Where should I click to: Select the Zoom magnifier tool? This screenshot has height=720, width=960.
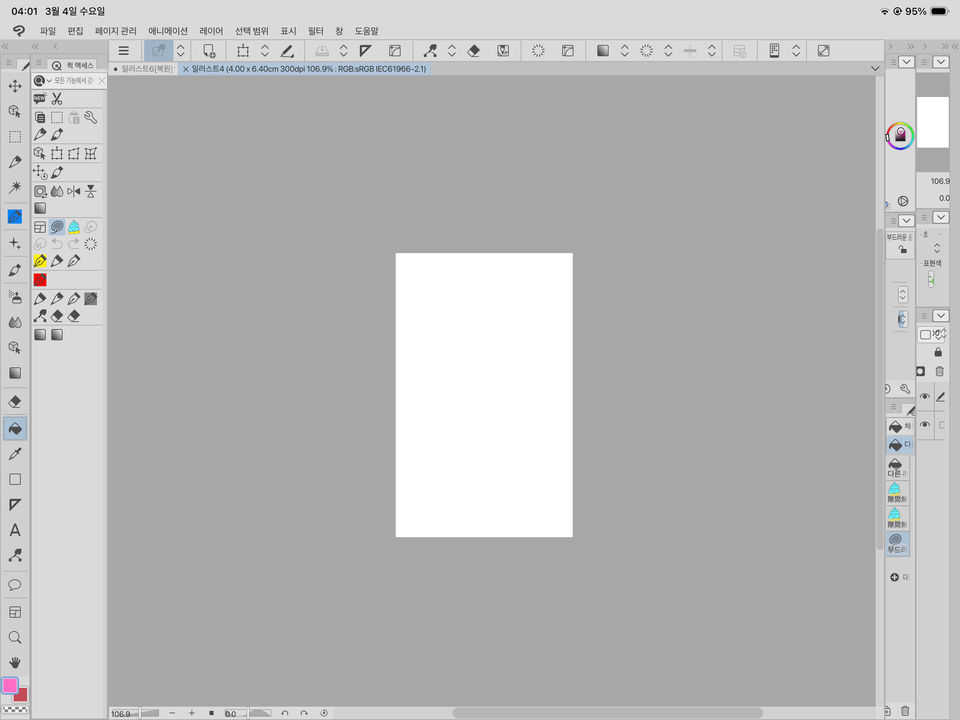click(x=15, y=637)
